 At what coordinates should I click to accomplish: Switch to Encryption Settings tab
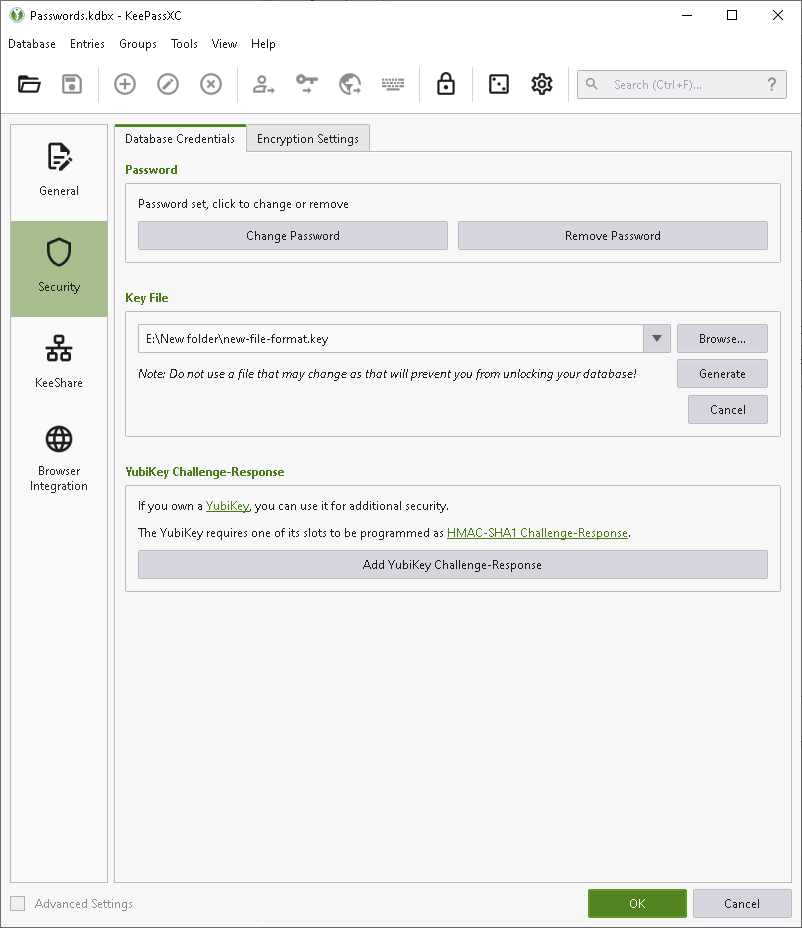308,138
